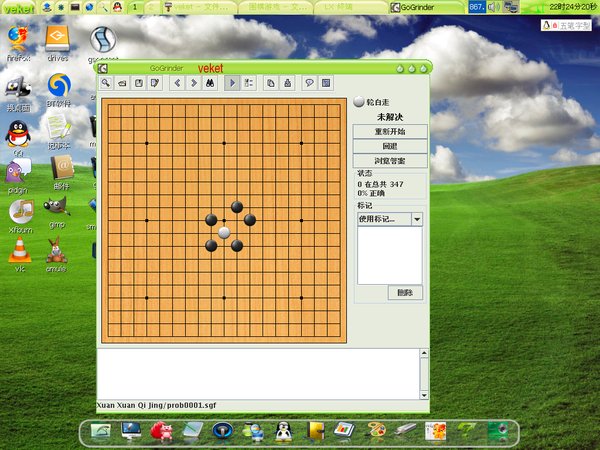Click the pink pig dock icon

[x=161, y=431]
